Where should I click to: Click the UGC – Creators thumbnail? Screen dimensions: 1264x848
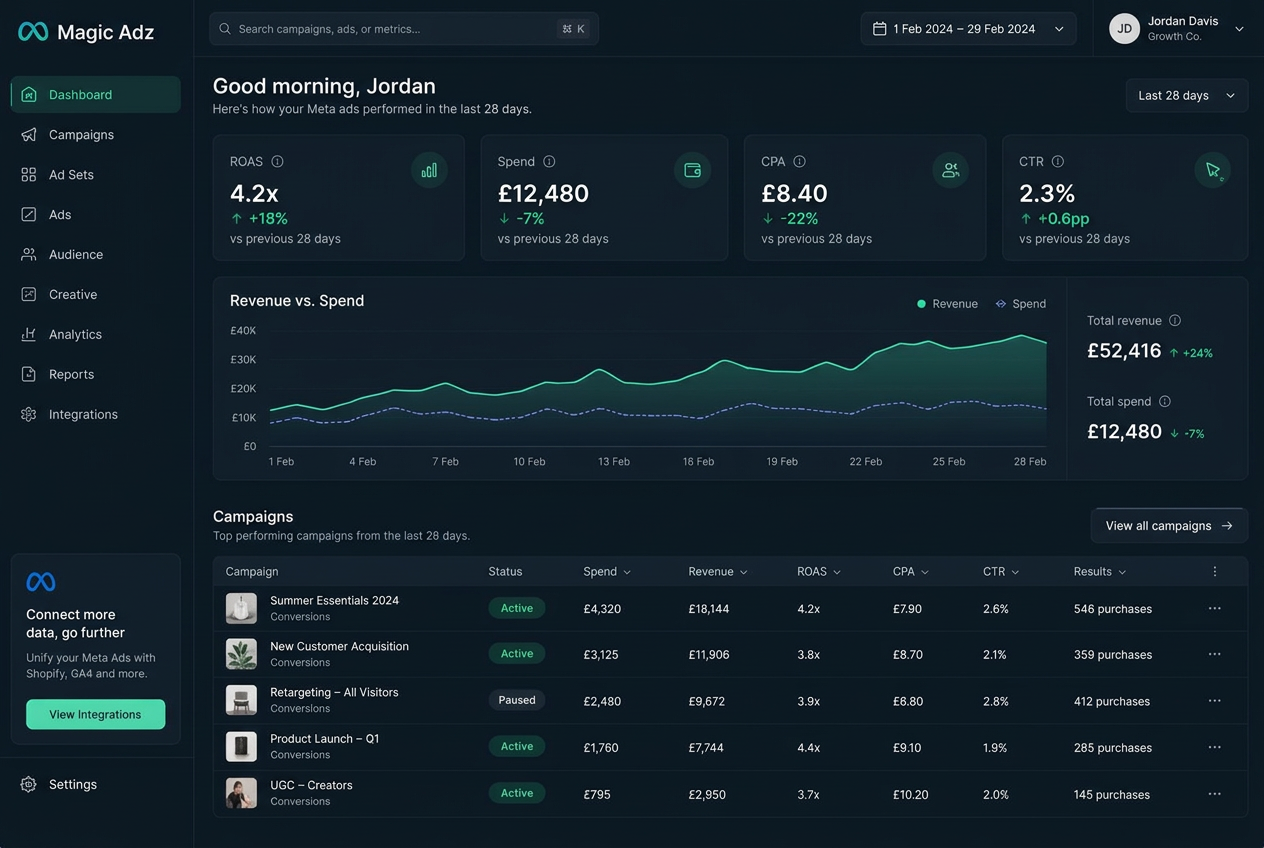coord(241,793)
